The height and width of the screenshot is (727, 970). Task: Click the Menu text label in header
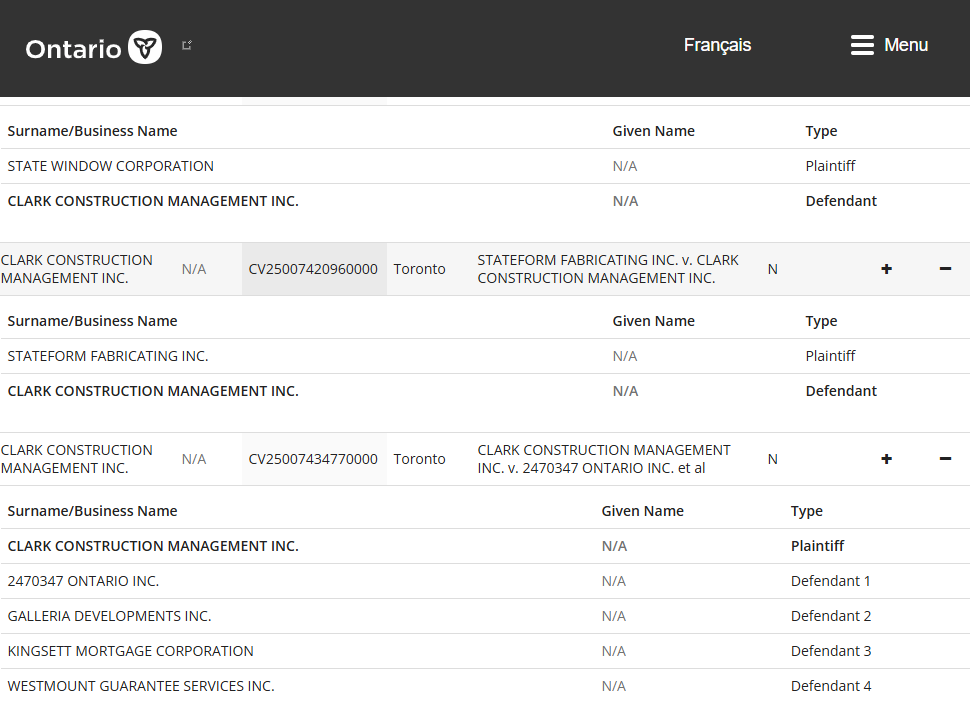(906, 45)
